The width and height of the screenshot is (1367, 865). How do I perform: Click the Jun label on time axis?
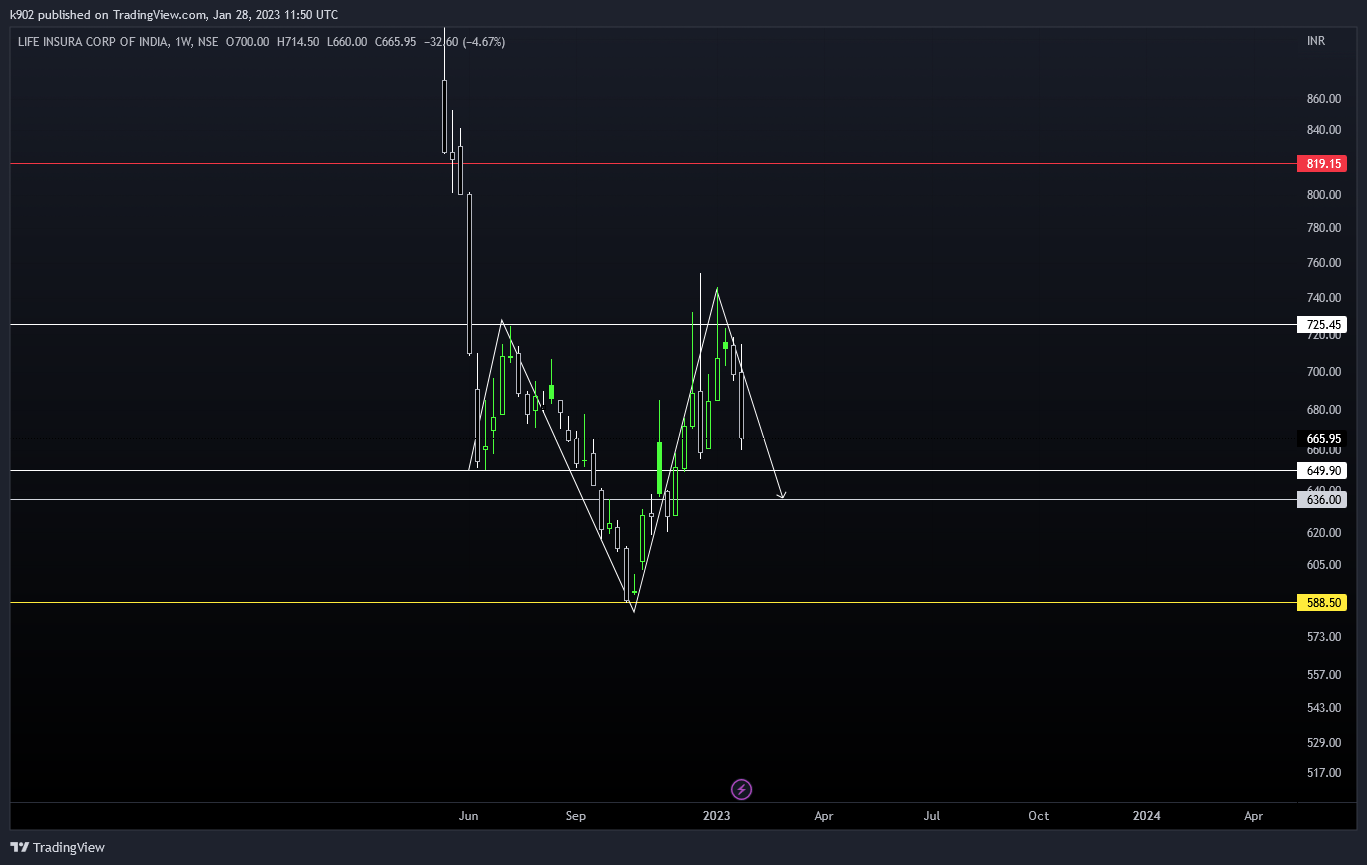(468, 816)
